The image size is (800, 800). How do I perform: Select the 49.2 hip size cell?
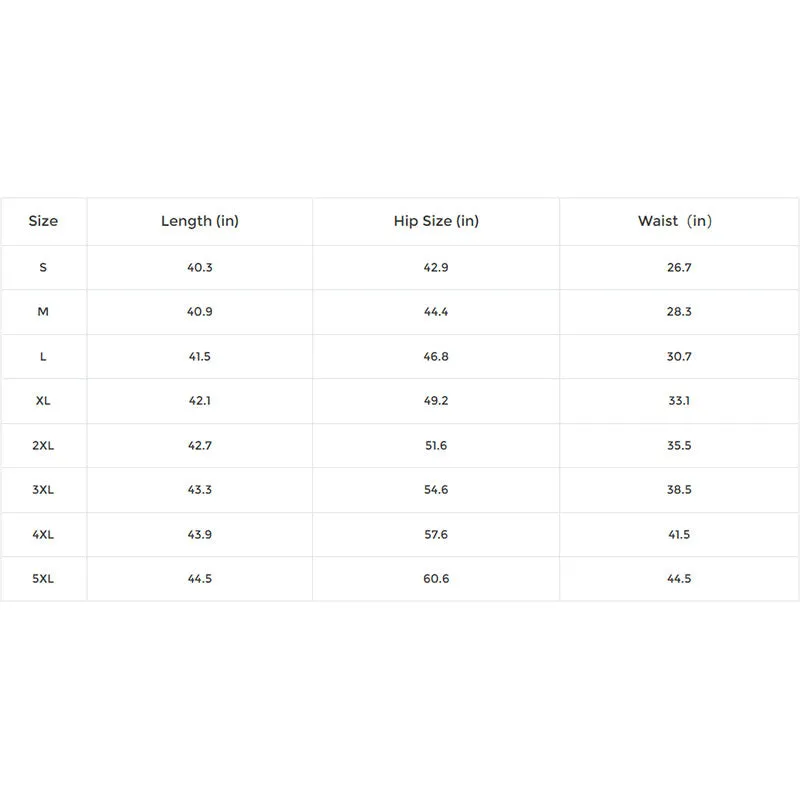pyautogui.click(x=436, y=401)
